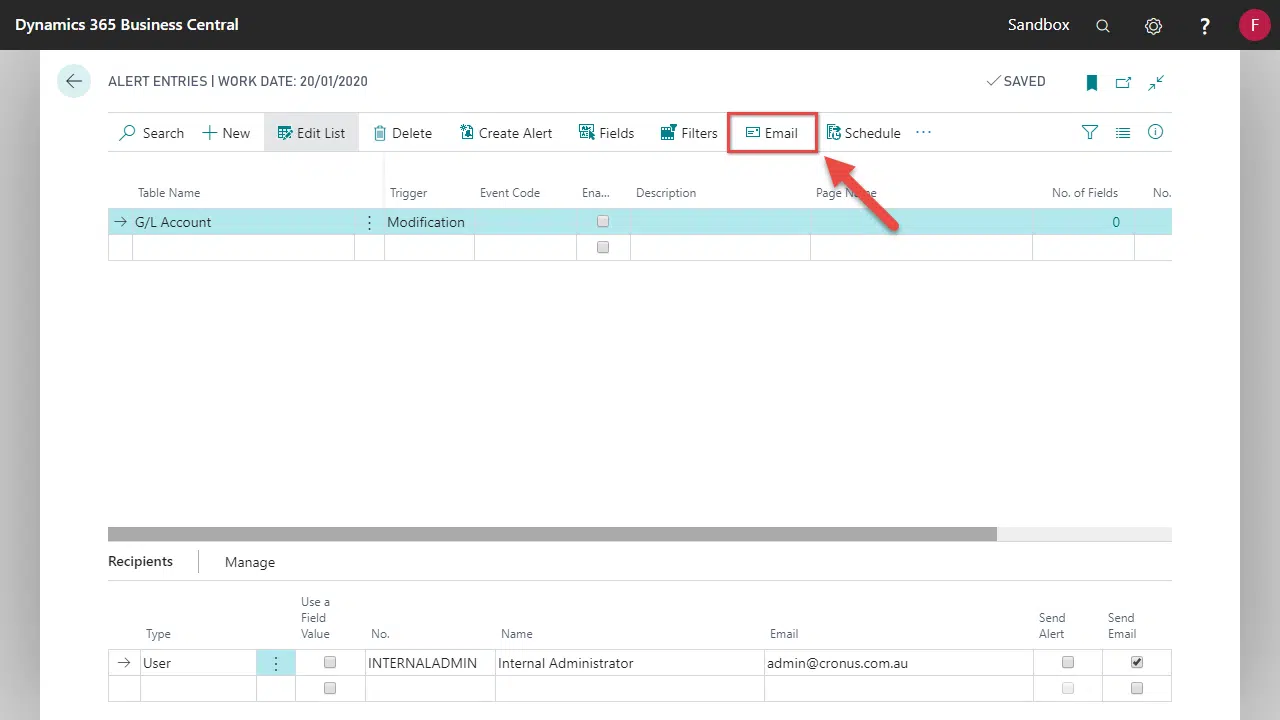Click the Schedule action
The image size is (1280, 720).
863,133
